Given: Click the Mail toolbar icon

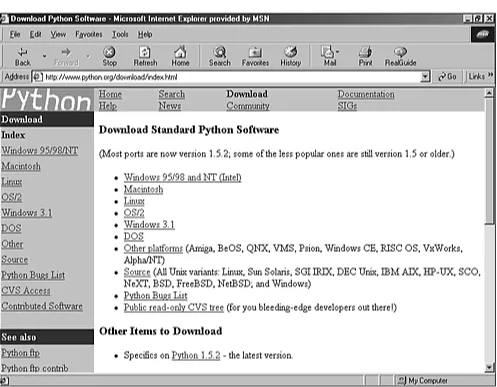Looking at the screenshot, I should tap(327, 52).
